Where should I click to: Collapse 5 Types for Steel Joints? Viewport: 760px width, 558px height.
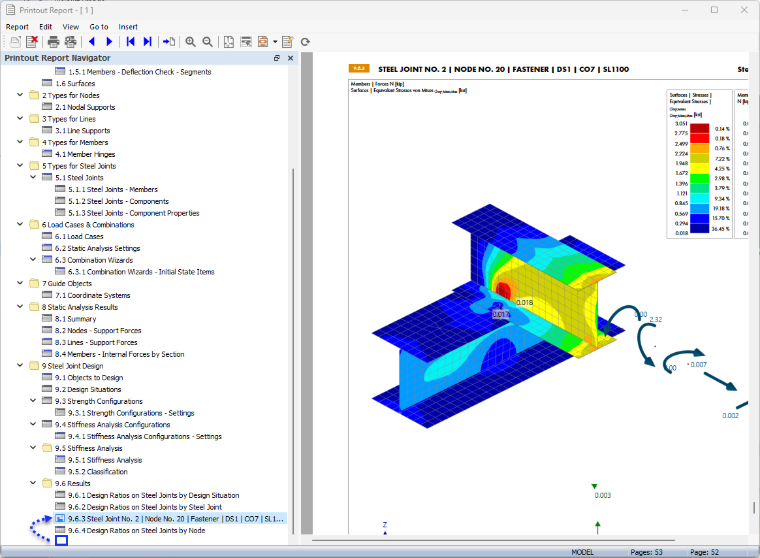point(20,165)
